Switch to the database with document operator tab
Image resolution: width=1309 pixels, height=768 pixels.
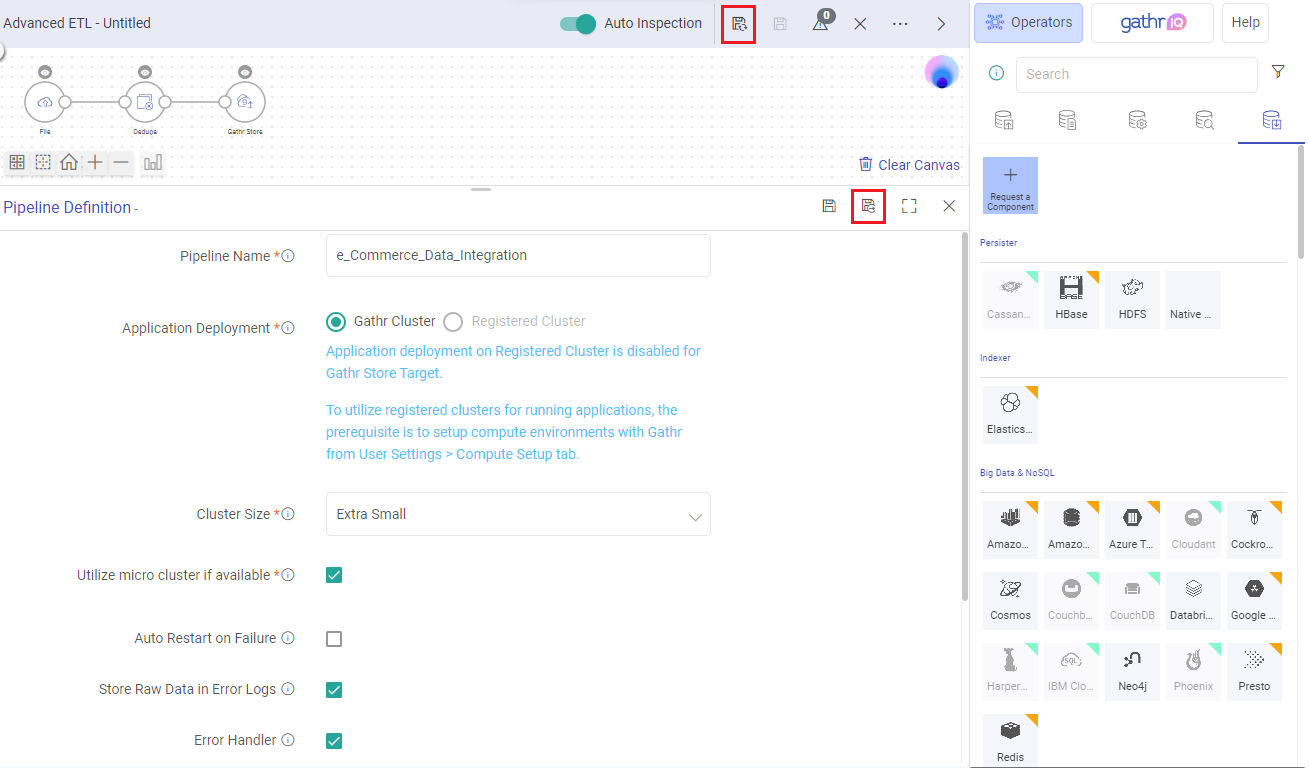[x=1068, y=121]
